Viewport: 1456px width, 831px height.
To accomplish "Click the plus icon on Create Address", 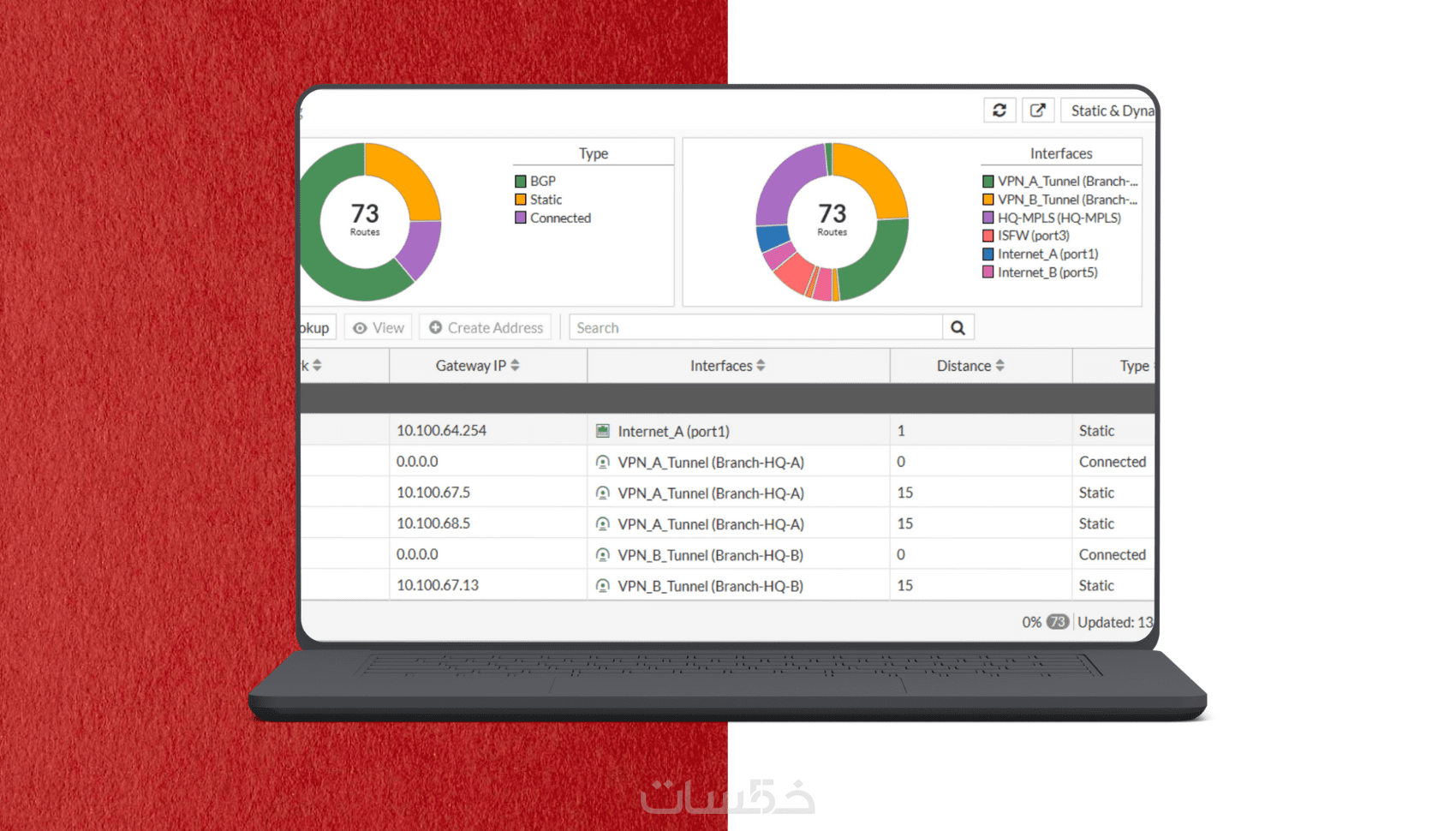I will tap(435, 327).
